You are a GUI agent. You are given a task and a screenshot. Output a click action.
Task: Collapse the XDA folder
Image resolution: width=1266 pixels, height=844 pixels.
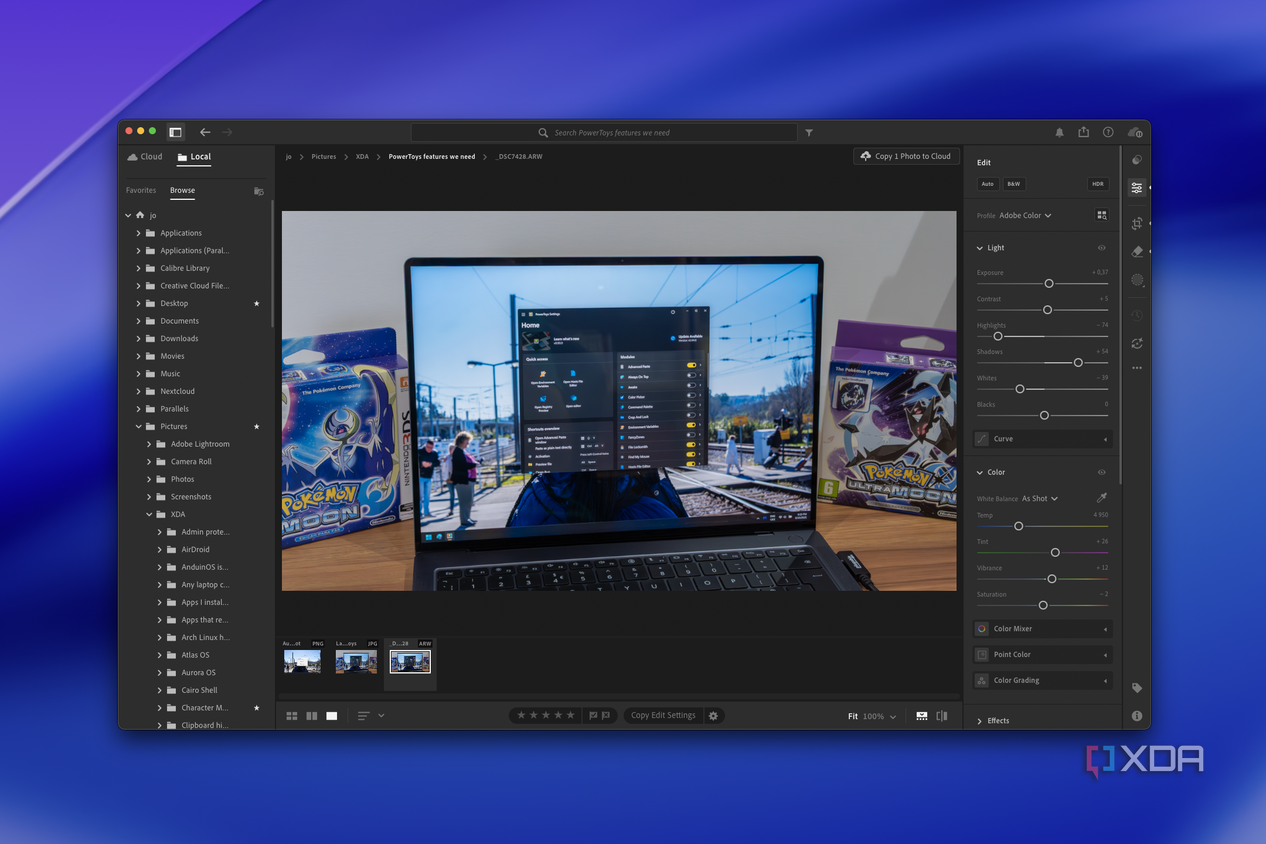149,514
